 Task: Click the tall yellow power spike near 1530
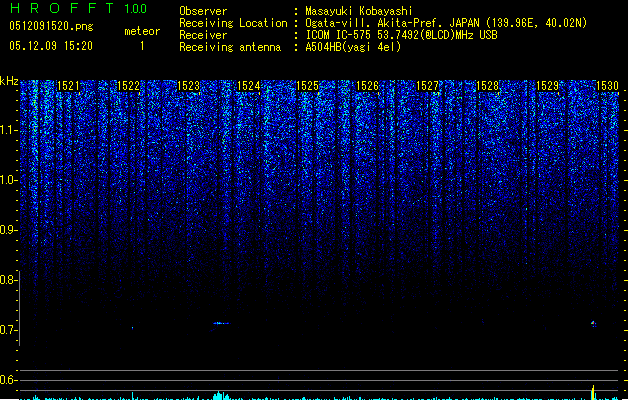pos(593,392)
